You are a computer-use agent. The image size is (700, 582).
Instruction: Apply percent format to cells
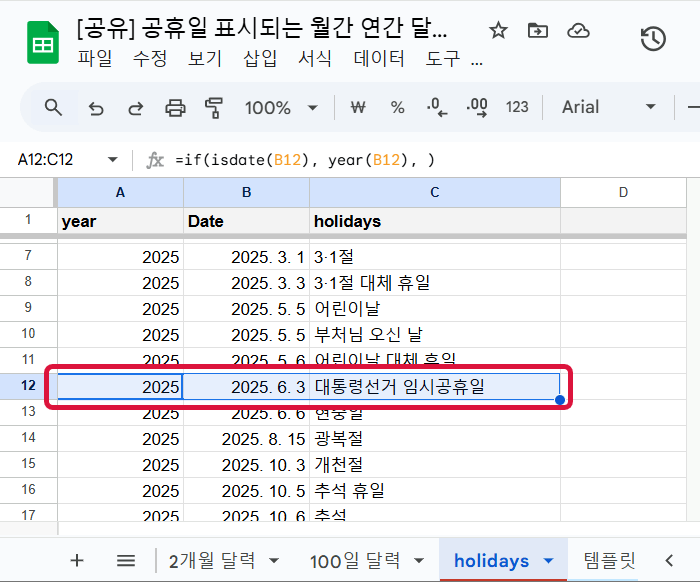397,107
